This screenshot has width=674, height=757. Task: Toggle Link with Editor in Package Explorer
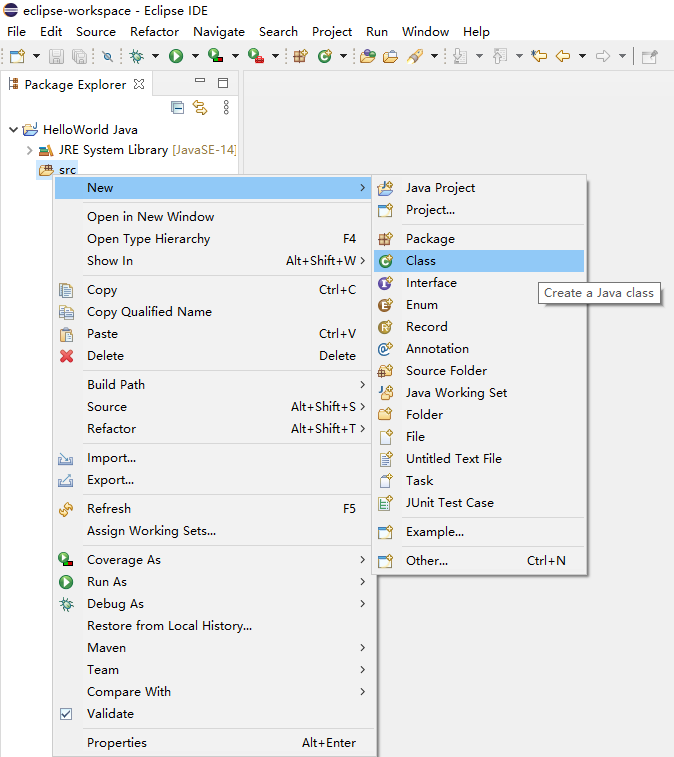200,107
